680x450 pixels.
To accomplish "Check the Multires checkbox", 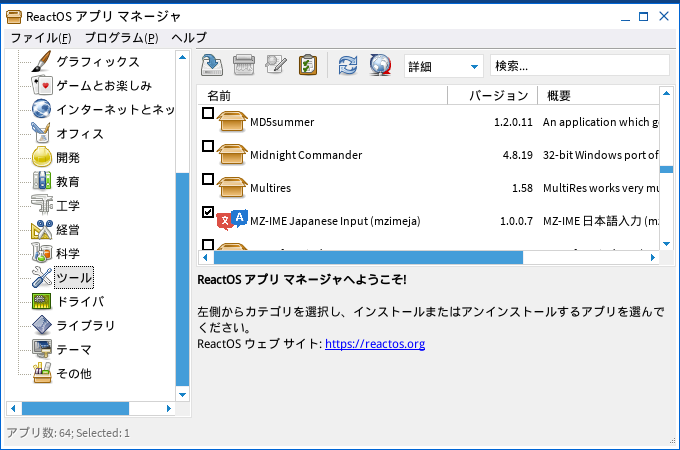I will coord(208,179).
